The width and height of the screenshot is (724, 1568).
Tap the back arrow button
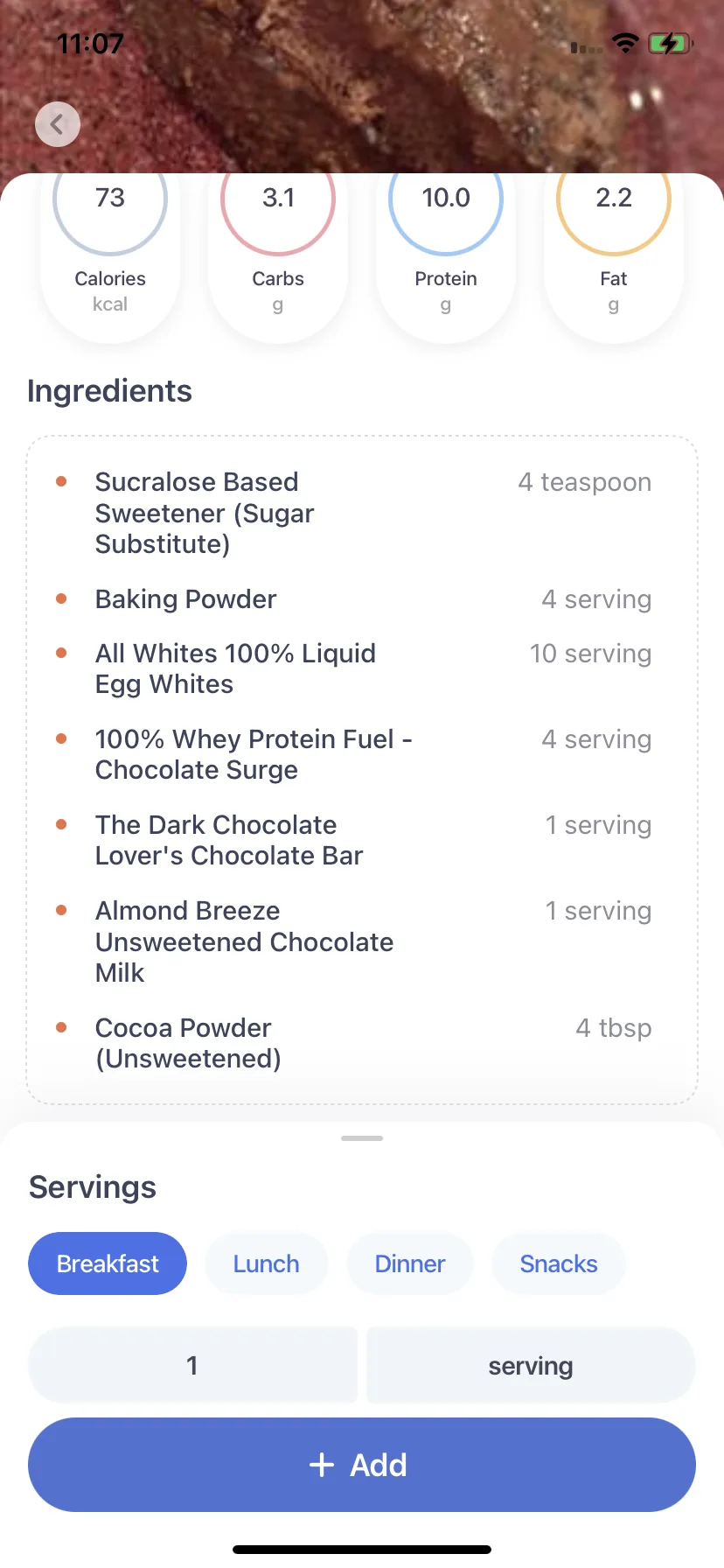[58, 124]
